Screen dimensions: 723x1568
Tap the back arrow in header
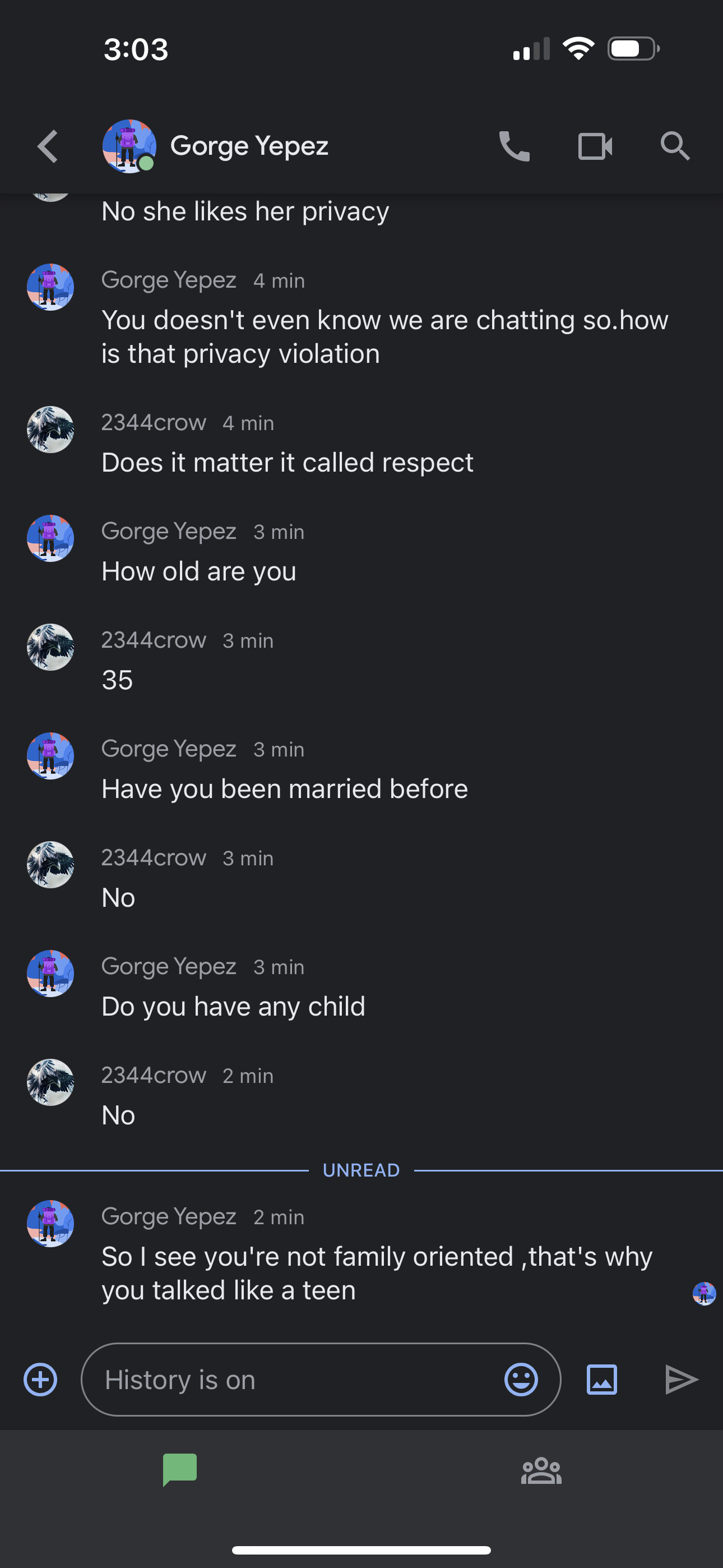(x=48, y=146)
